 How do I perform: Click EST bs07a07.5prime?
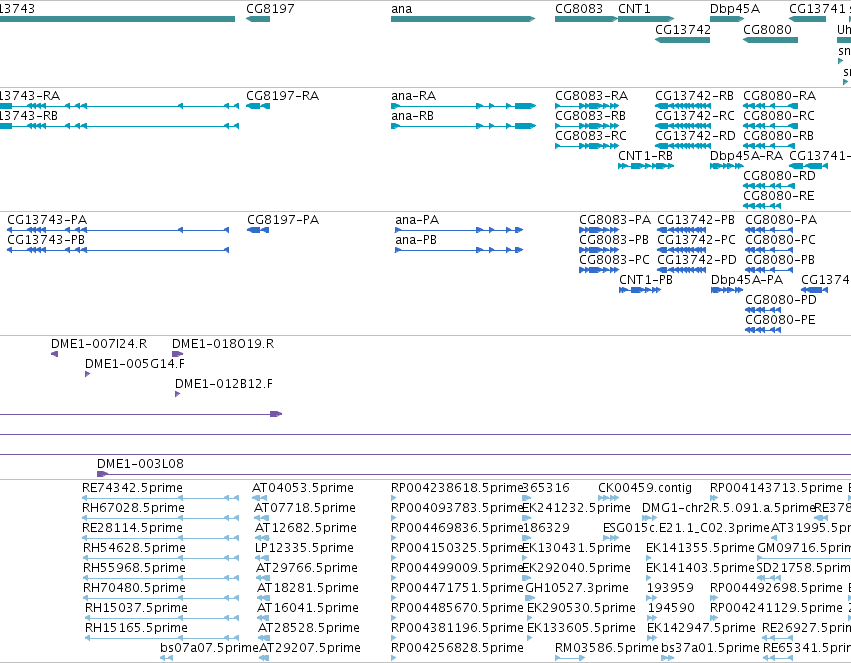pyautogui.click(x=166, y=658)
